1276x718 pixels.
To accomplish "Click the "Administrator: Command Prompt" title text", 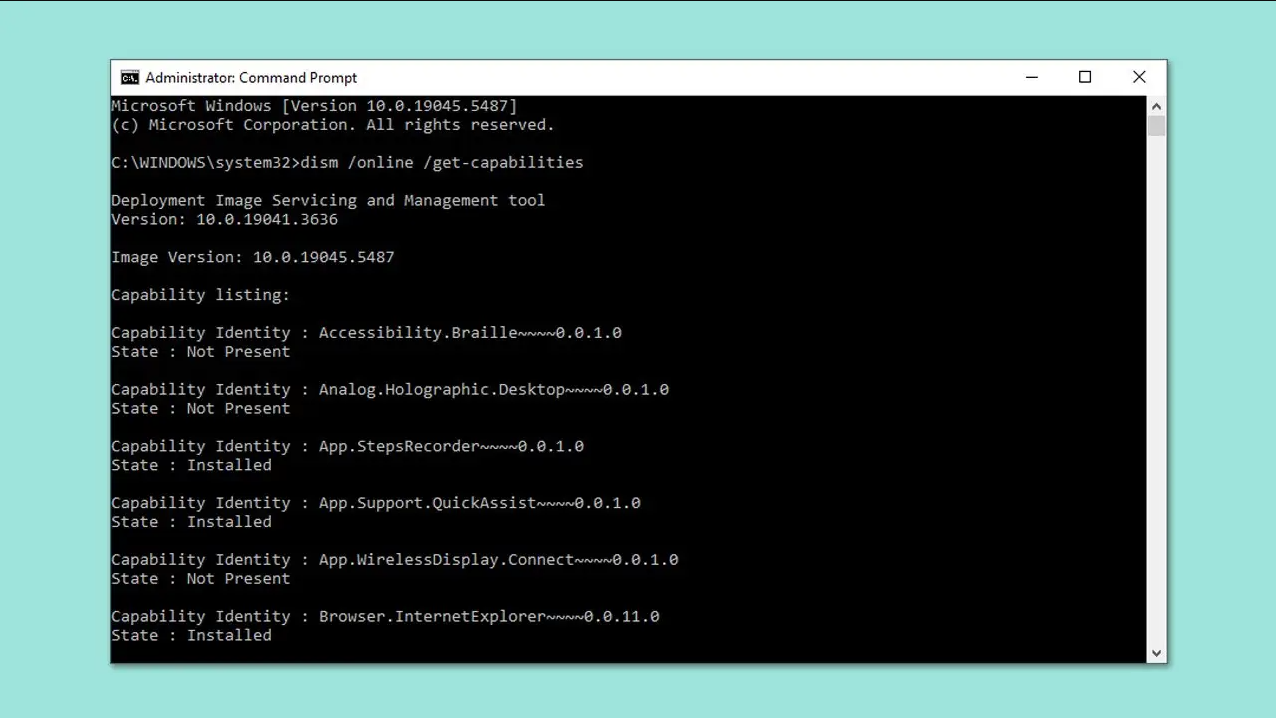I will tap(251, 78).
